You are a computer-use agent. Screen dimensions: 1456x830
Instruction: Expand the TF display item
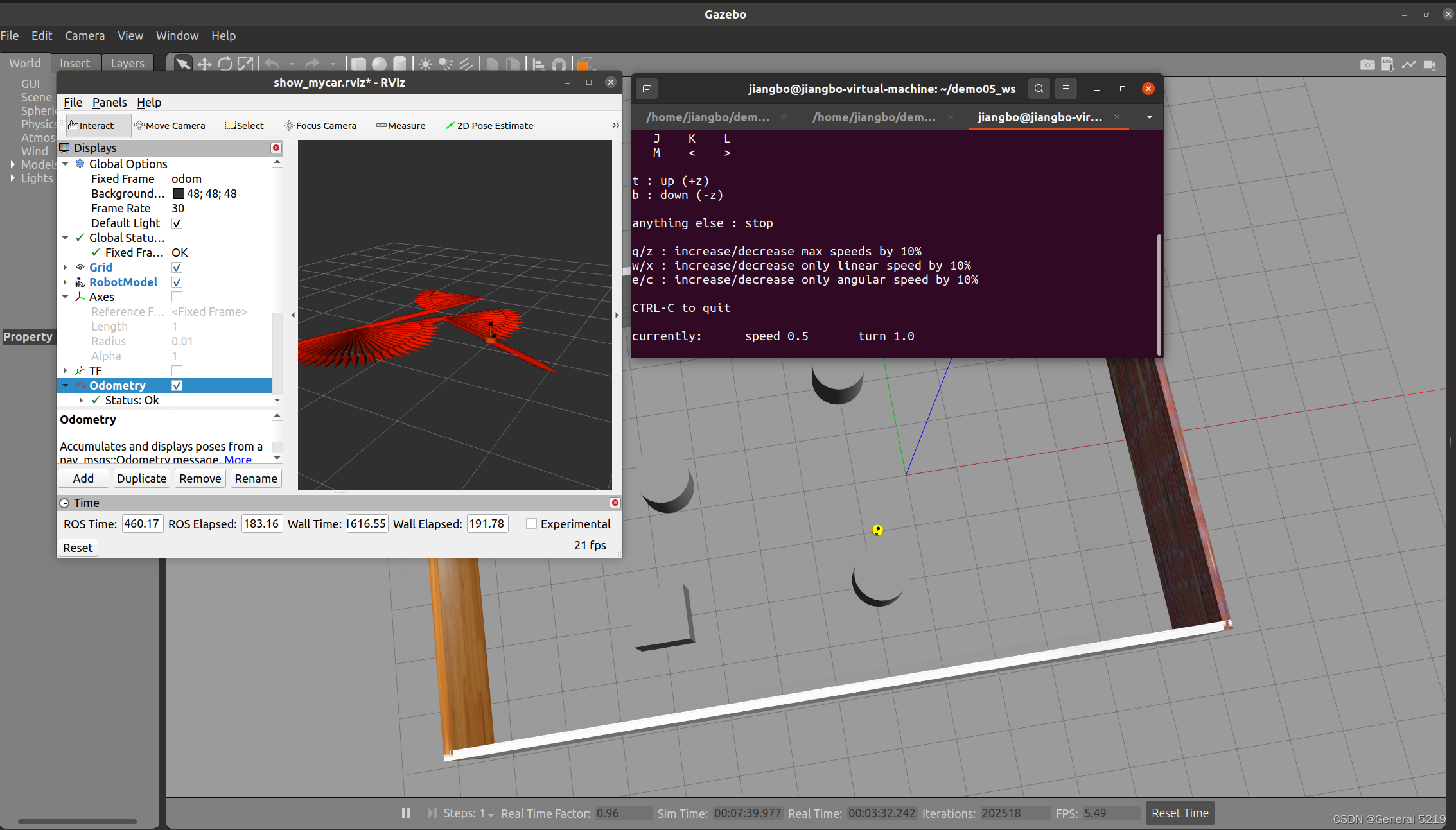point(65,371)
